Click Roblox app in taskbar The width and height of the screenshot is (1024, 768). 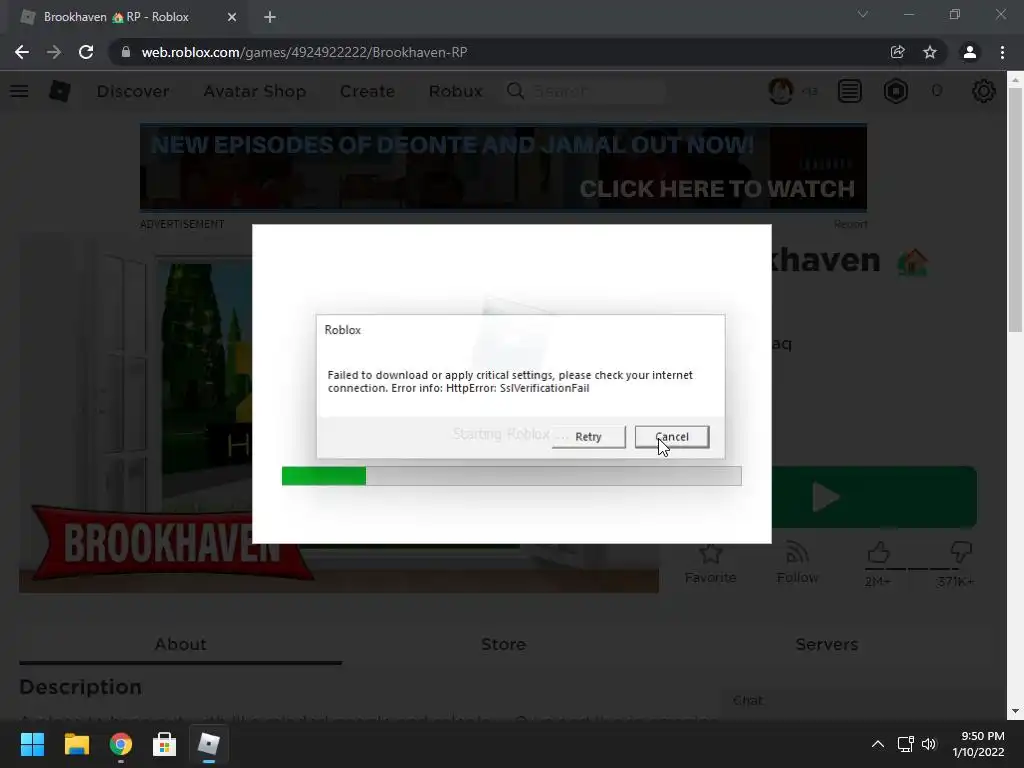pos(209,744)
